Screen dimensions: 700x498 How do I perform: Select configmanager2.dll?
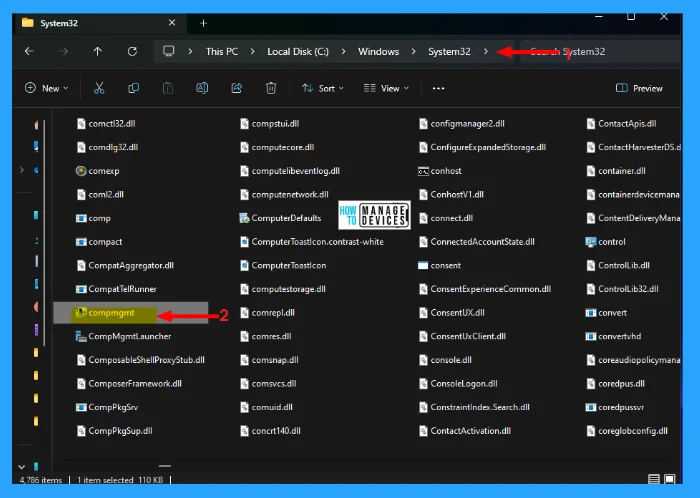tap(462, 124)
